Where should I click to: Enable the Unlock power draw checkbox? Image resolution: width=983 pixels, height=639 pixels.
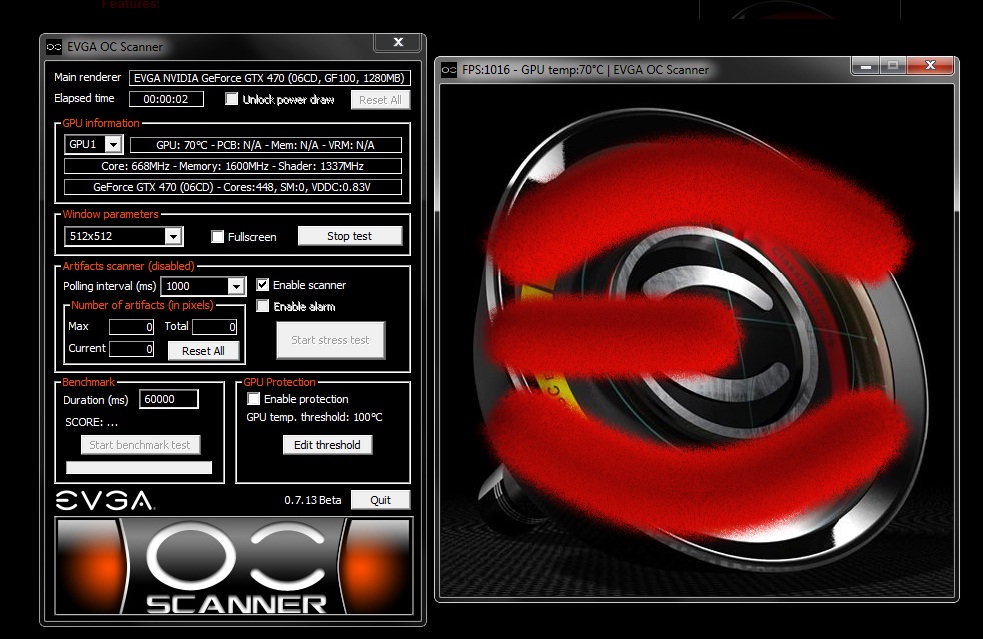point(232,99)
